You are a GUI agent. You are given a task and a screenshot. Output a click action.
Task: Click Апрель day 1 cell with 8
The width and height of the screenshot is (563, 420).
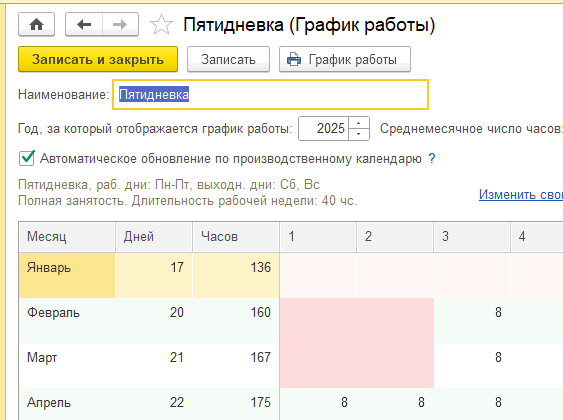(x=318, y=404)
